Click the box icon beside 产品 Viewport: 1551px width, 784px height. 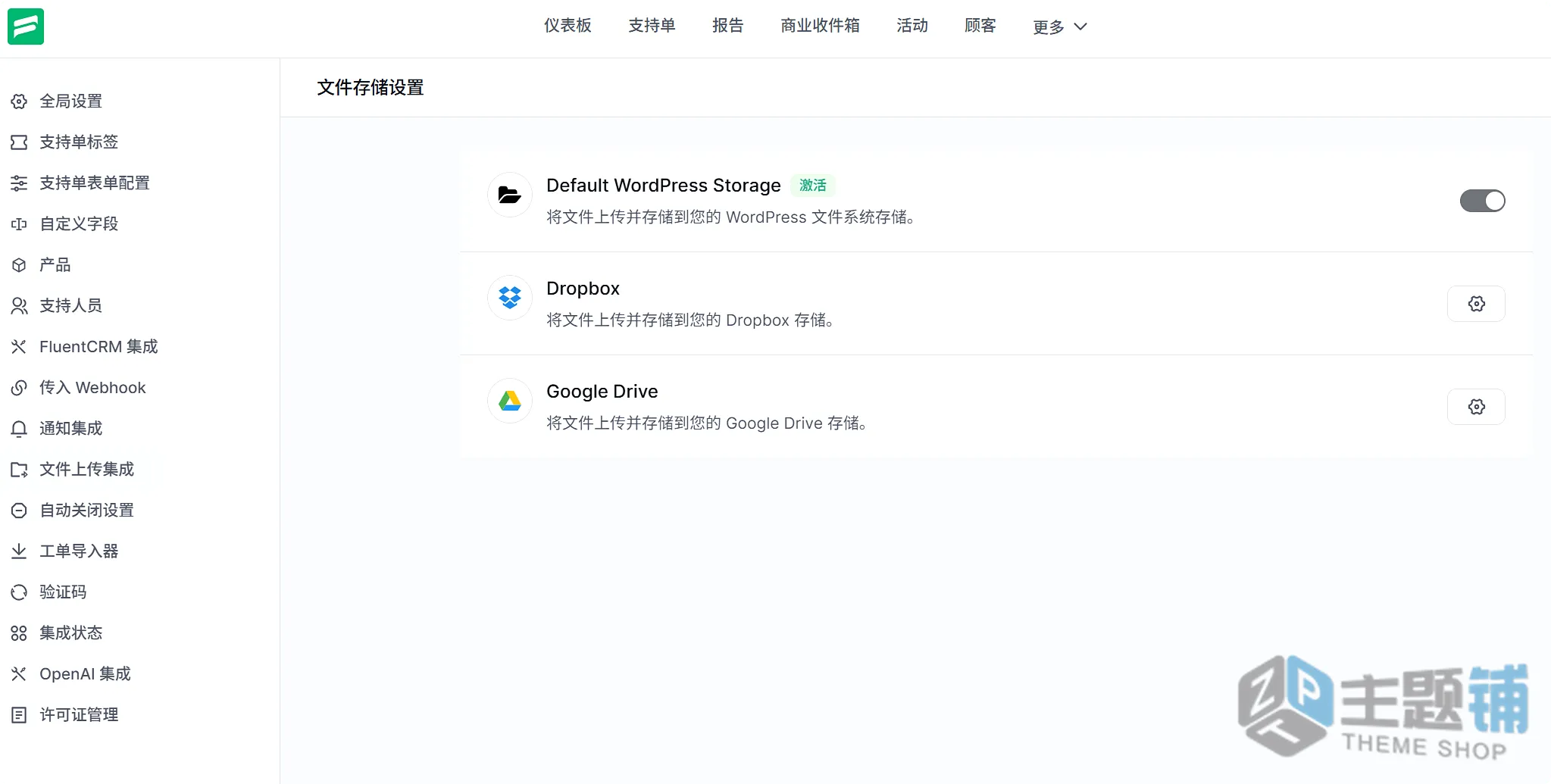click(19, 265)
